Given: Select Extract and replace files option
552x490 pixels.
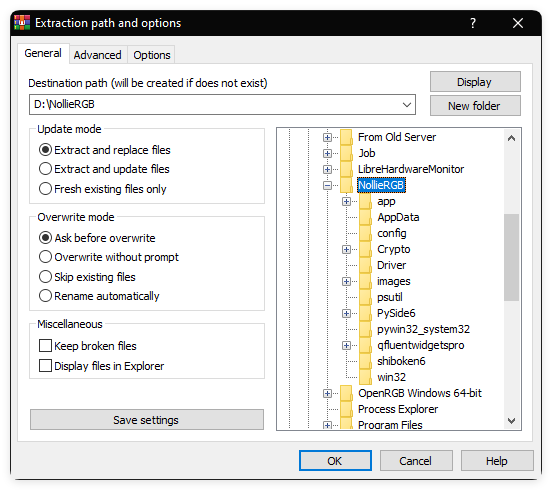Looking at the screenshot, I should [x=45, y=150].
